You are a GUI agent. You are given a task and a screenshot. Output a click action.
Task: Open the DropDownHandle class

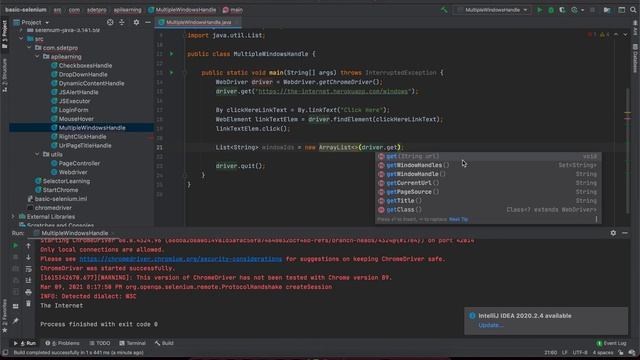[x=83, y=74]
